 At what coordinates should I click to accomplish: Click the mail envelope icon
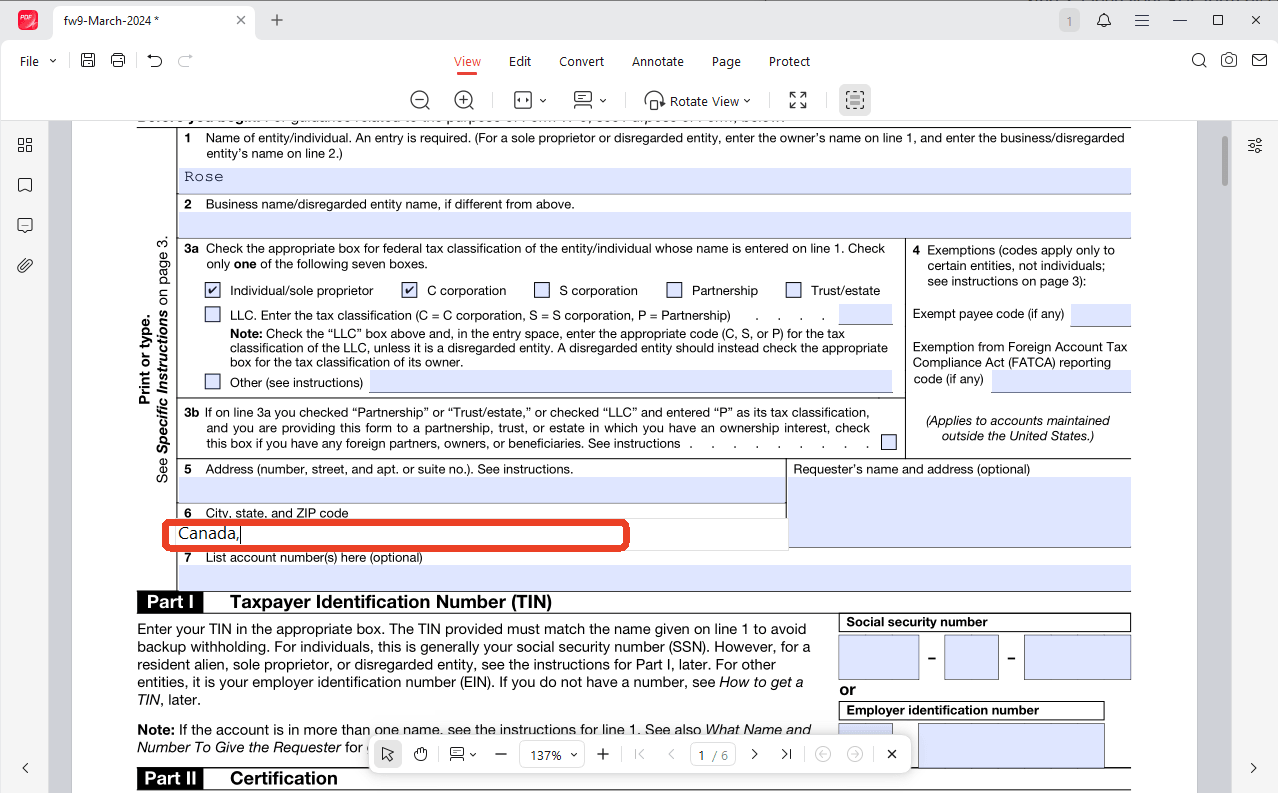(x=1258, y=61)
